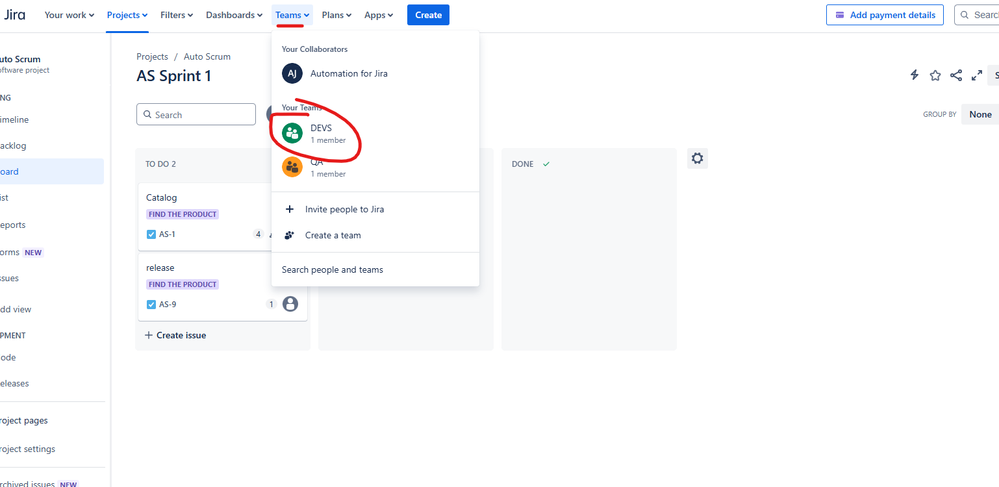Open the Projects dropdown menu
This screenshot has width=999, height=487.
coord(127,15)
